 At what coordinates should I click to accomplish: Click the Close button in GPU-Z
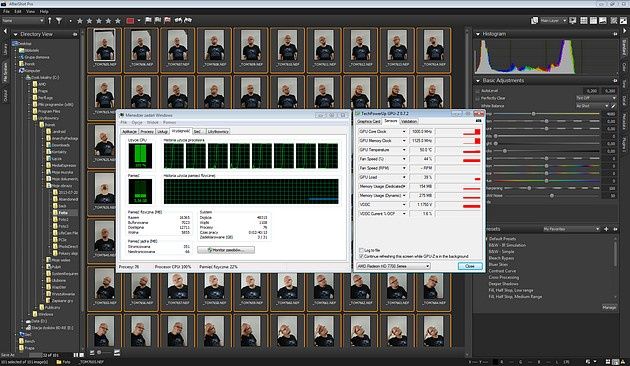(470, 266)
